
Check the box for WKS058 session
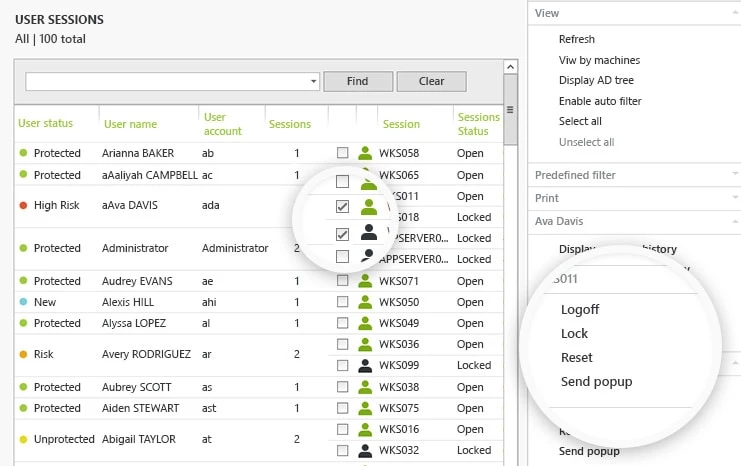343,154
